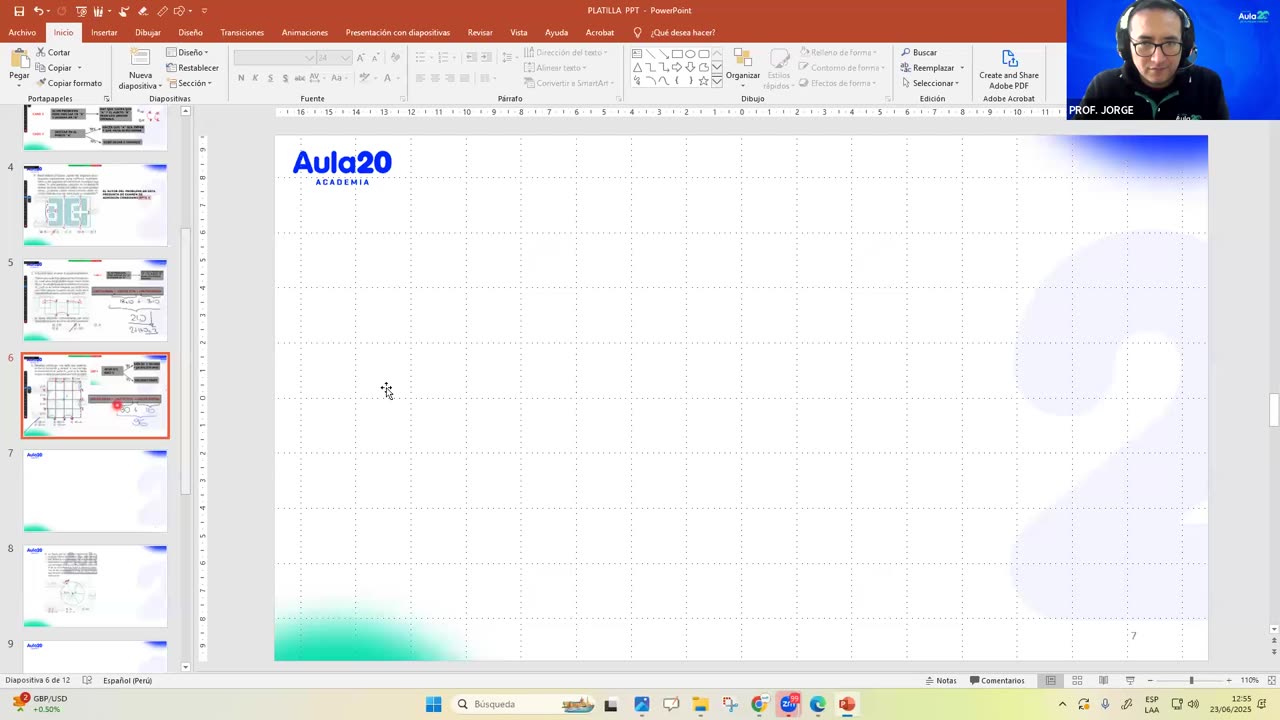Increase font size with the larger A
This screenshot has height=720, width=1280.
(x=361, y=58)
